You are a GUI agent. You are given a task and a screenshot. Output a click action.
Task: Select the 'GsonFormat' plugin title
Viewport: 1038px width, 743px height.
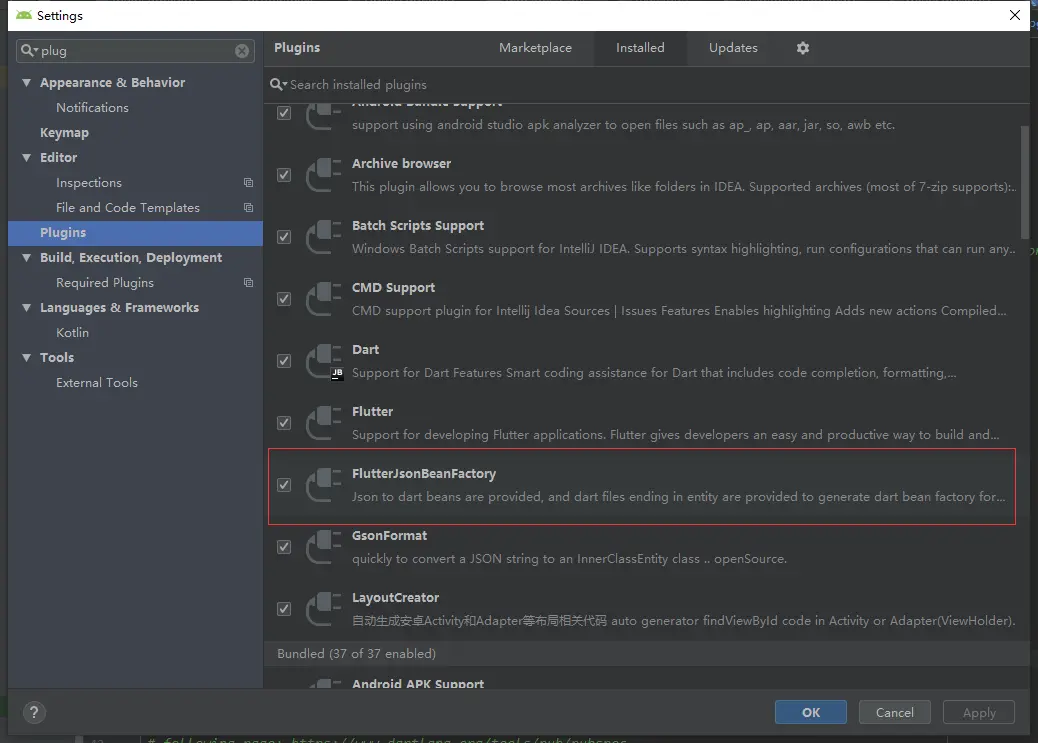389,536
